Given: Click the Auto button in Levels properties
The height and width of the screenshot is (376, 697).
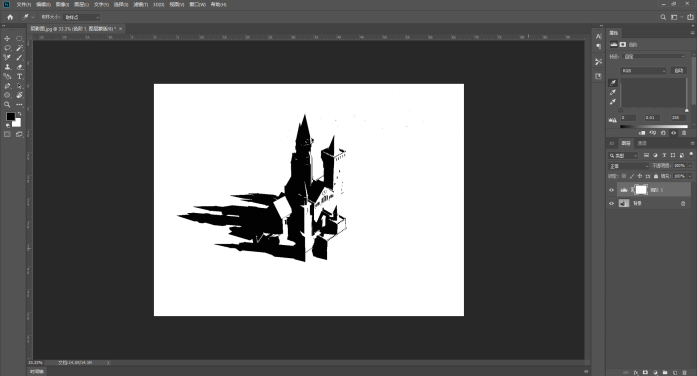Looking at the screenshot, I should click(x=679, y=71).
